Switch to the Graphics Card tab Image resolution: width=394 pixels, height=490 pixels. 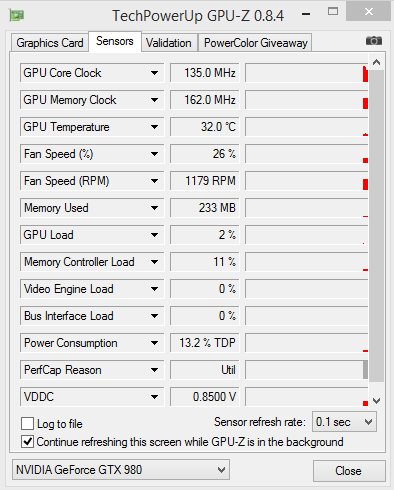pyautogui.click(x=50, y=43)
